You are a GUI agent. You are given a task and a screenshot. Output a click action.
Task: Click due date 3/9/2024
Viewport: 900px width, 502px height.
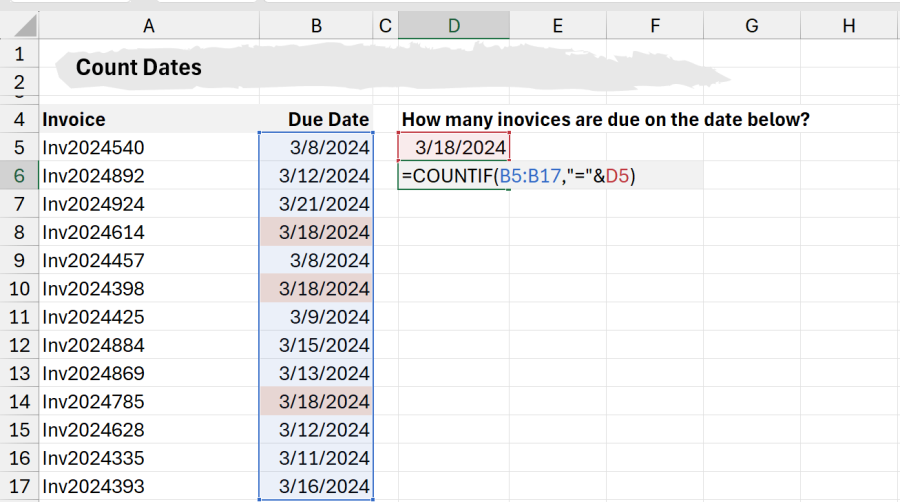[316, 317]
